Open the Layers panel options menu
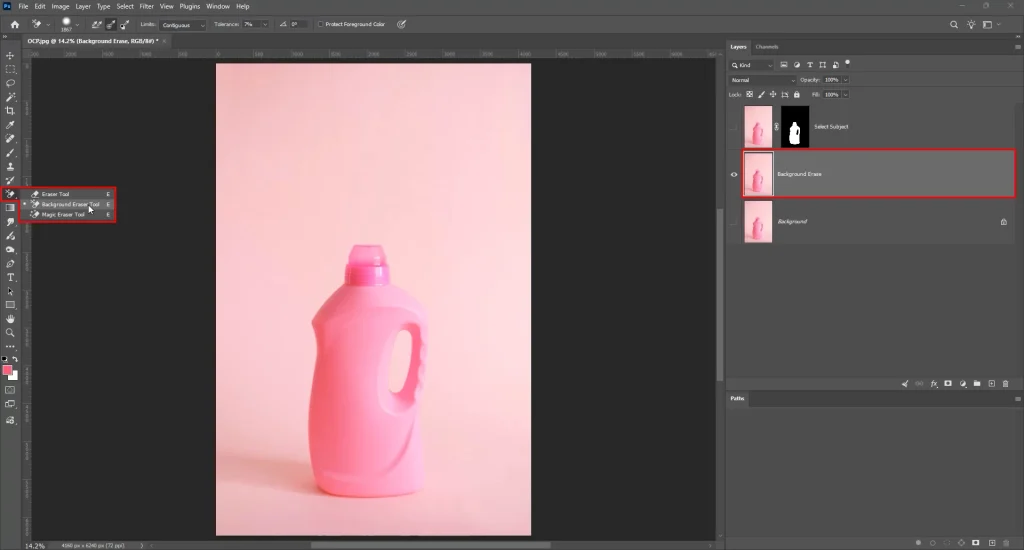The height and width of the screenshot is (550, 1024). (1017, 47)
